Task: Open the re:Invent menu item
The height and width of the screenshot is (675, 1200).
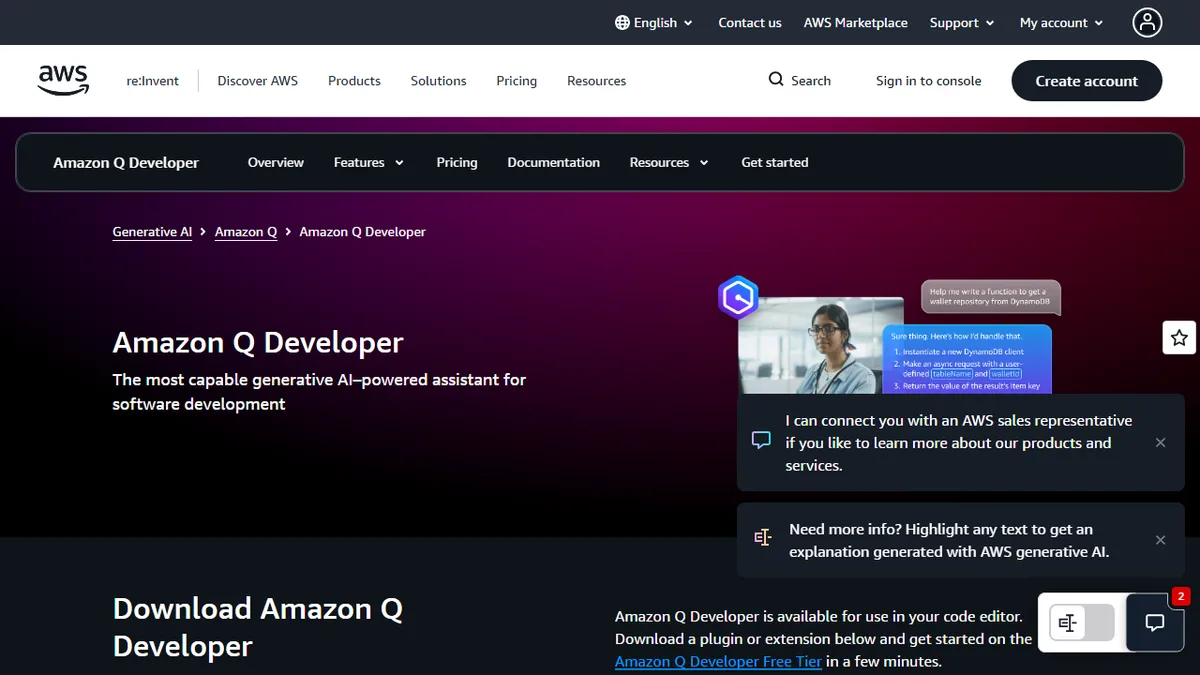Action: (152, 81)
